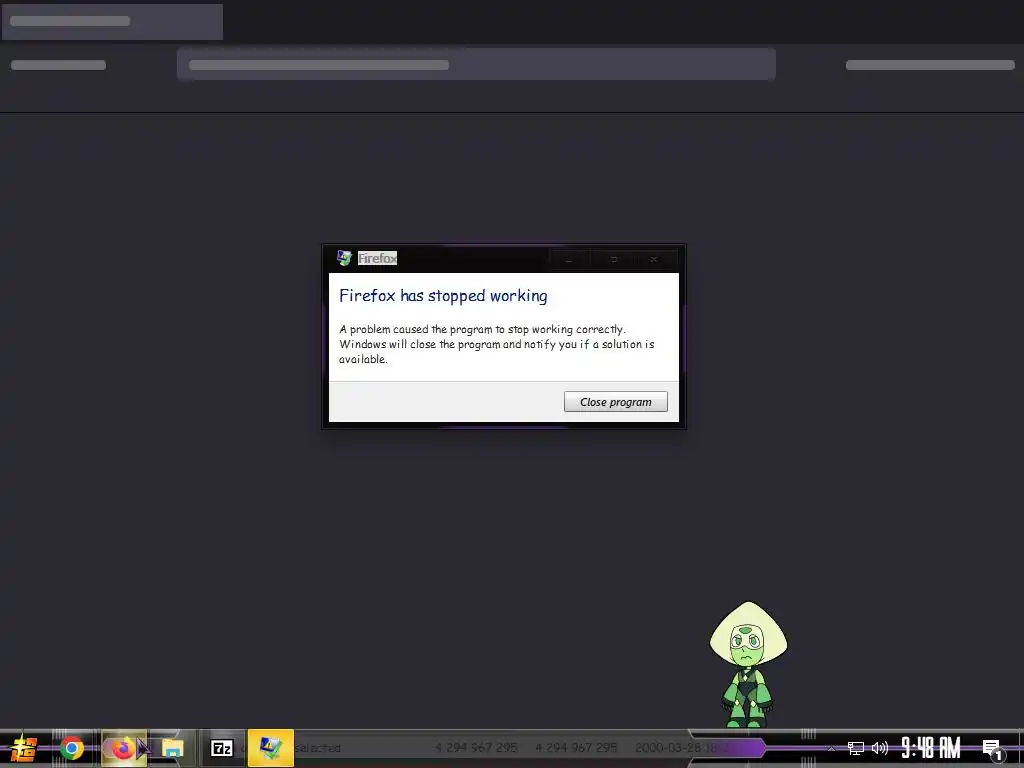Show hidden tray icons chevron
This screenshot has width=1024, height=768.
831,748
